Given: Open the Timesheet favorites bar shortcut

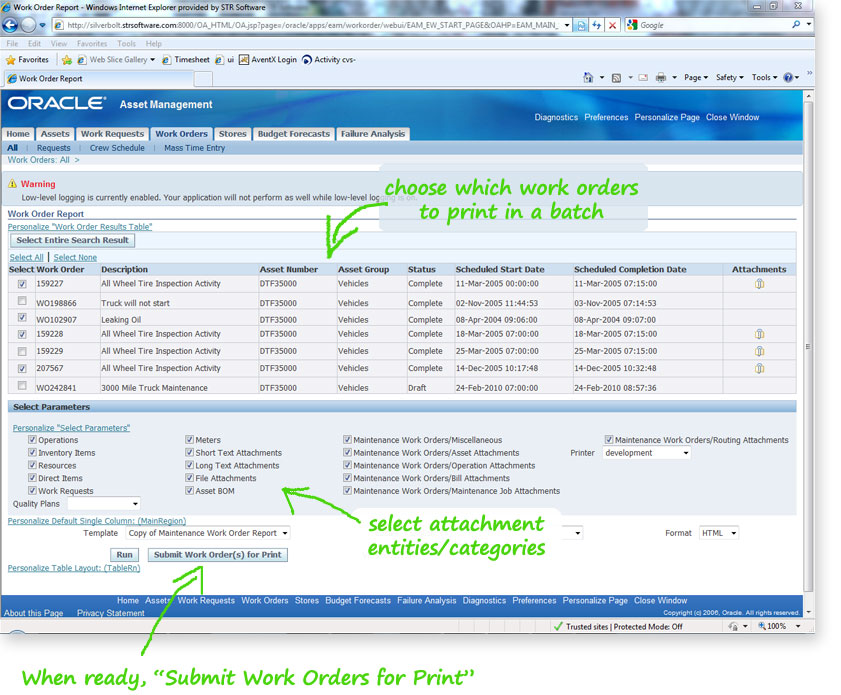Looking at the screenshot, I should click(x=186, y=60).
